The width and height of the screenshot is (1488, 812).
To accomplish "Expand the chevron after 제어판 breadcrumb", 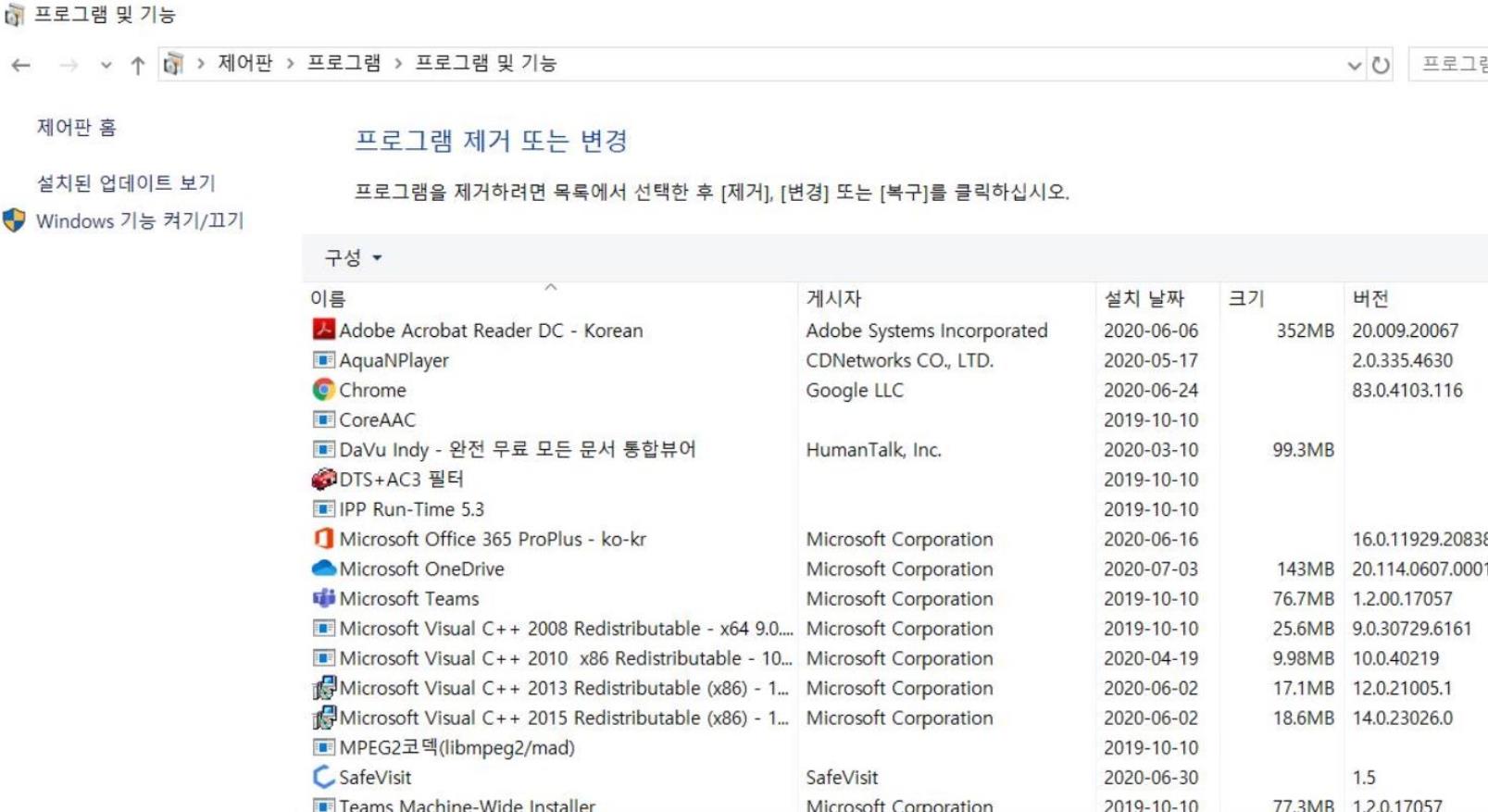I will [x=290, y=63].
